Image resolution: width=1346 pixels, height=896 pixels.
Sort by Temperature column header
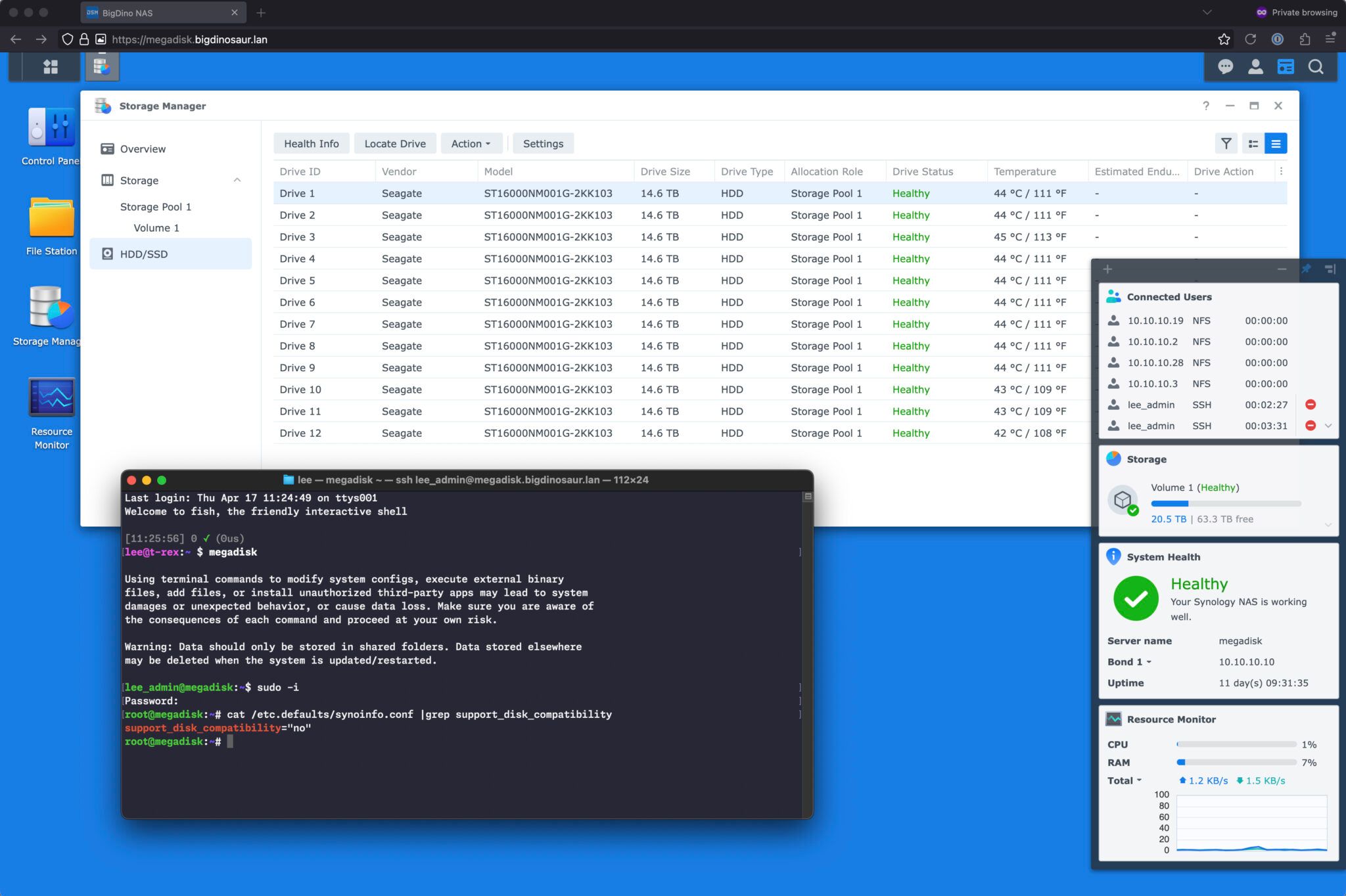[x=1037, y=171]
